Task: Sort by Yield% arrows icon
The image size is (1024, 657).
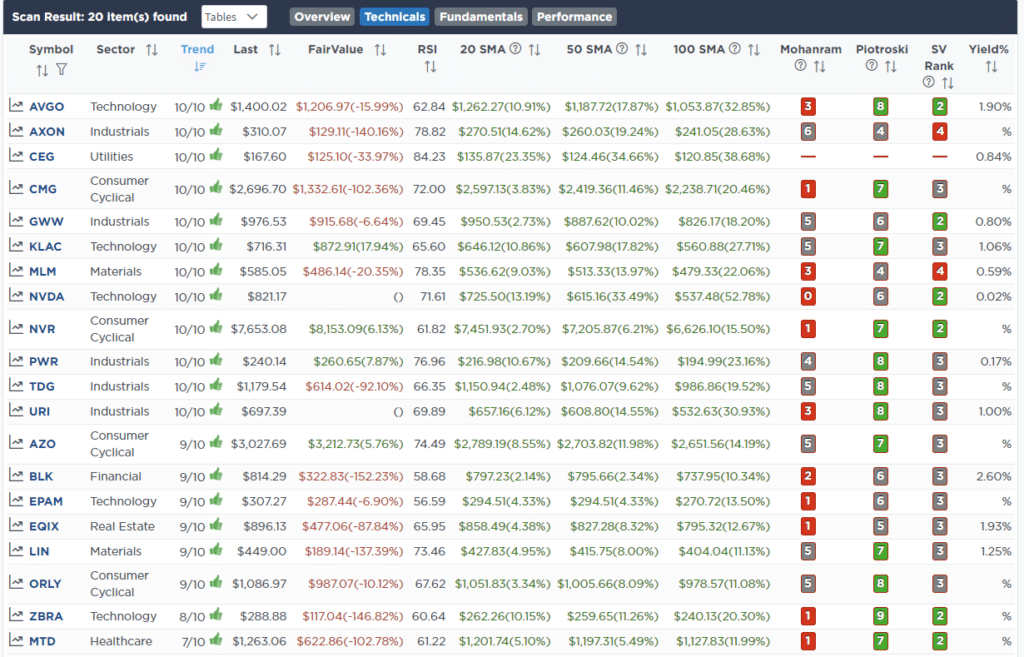Action: [x=991, y=67]
